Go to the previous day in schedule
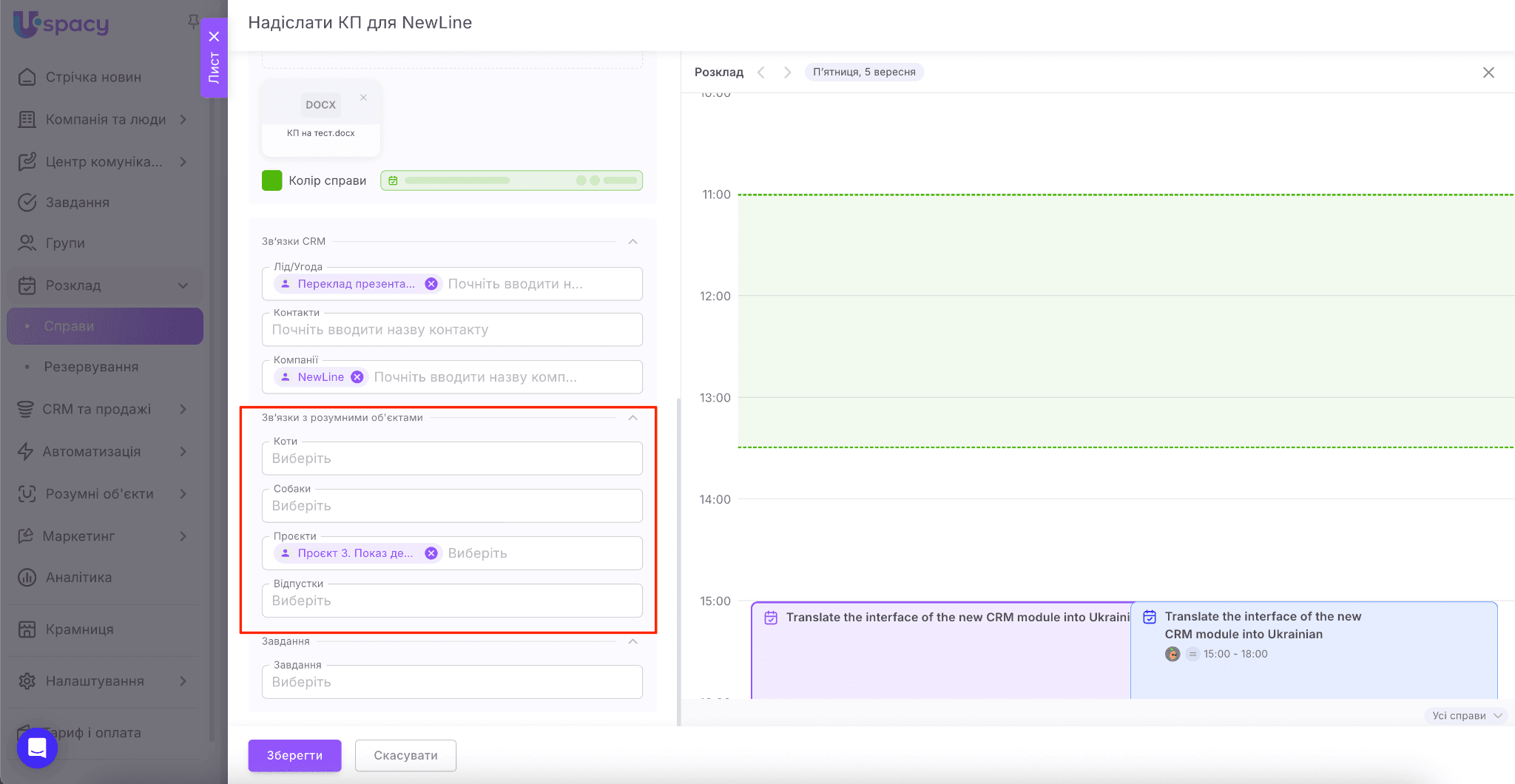Viewport: 1515px width, 784px height. click(761, 72)
